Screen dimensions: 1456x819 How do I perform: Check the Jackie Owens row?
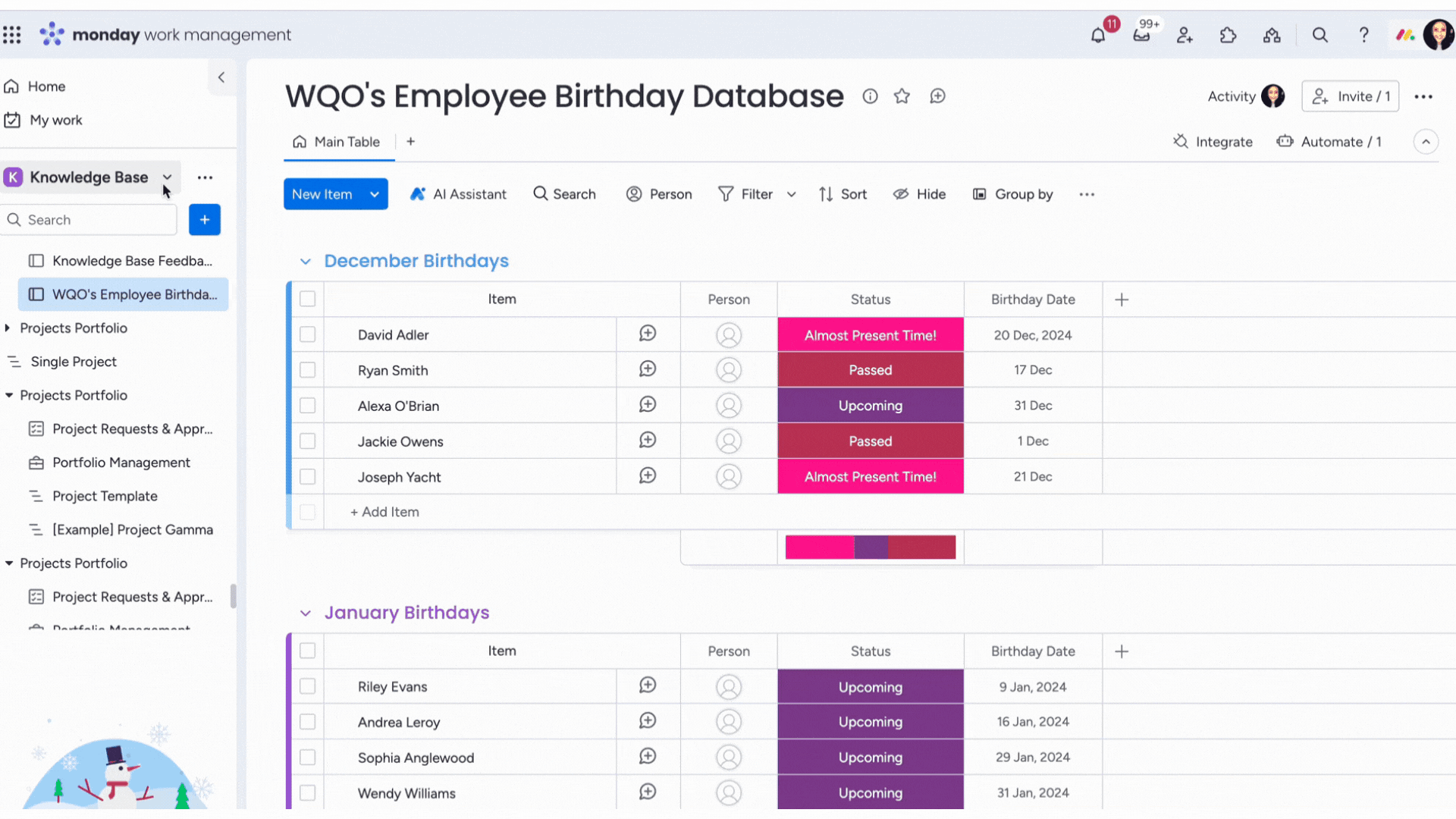point(307,441)
